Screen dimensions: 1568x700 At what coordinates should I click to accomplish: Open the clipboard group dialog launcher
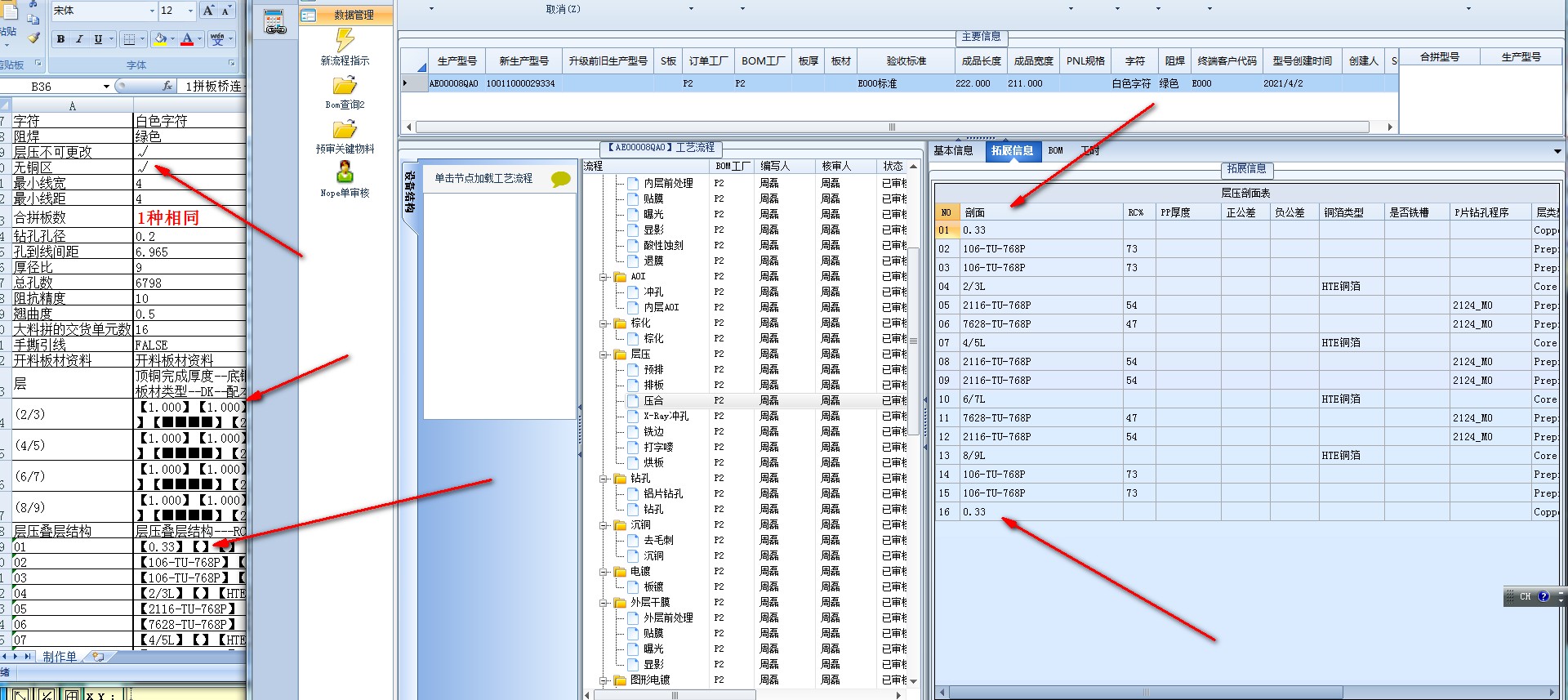click(38, 64)
